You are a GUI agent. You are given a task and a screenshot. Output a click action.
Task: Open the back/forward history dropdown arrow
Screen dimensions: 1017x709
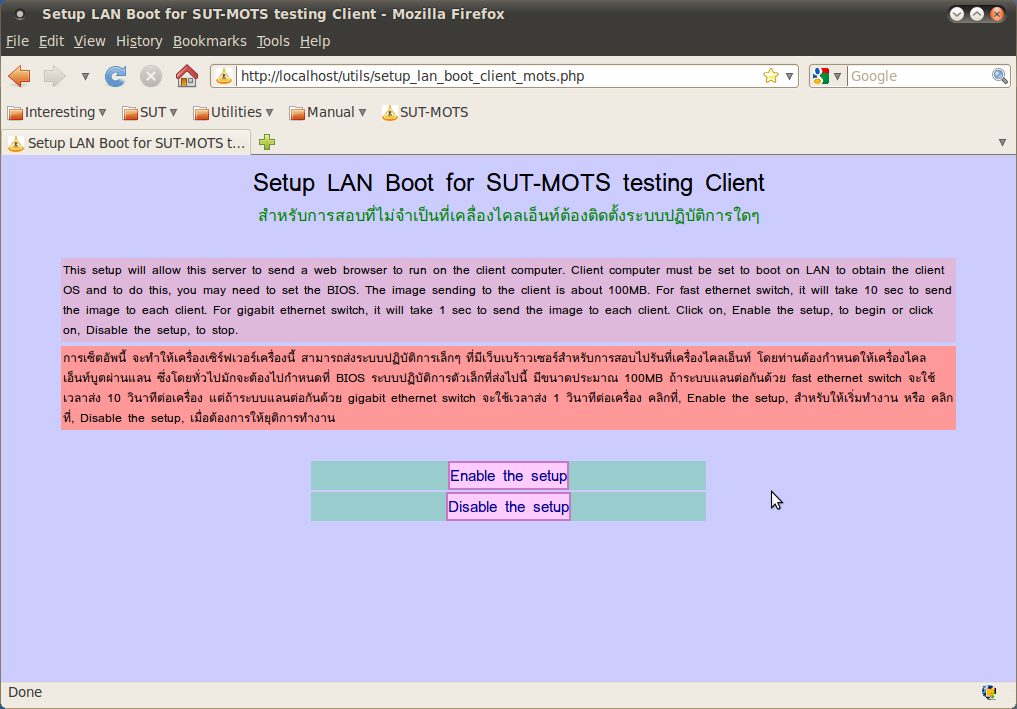[x=85, y=77]
